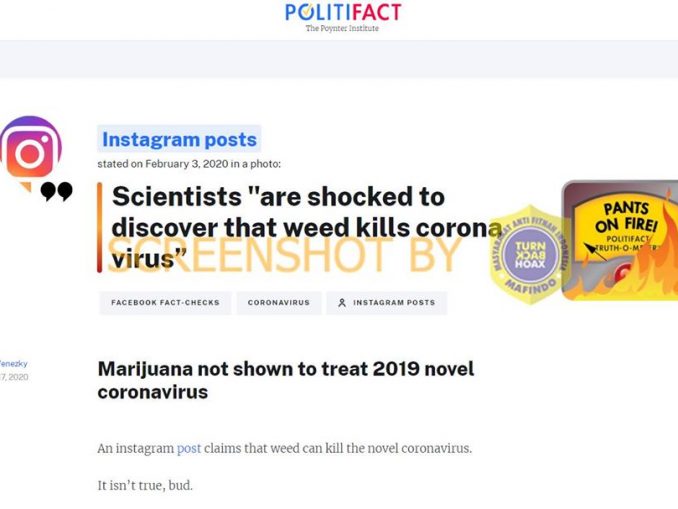Open the Instagram posts source link
Viewport: 678px width, 509px height.
pos(179,139)
